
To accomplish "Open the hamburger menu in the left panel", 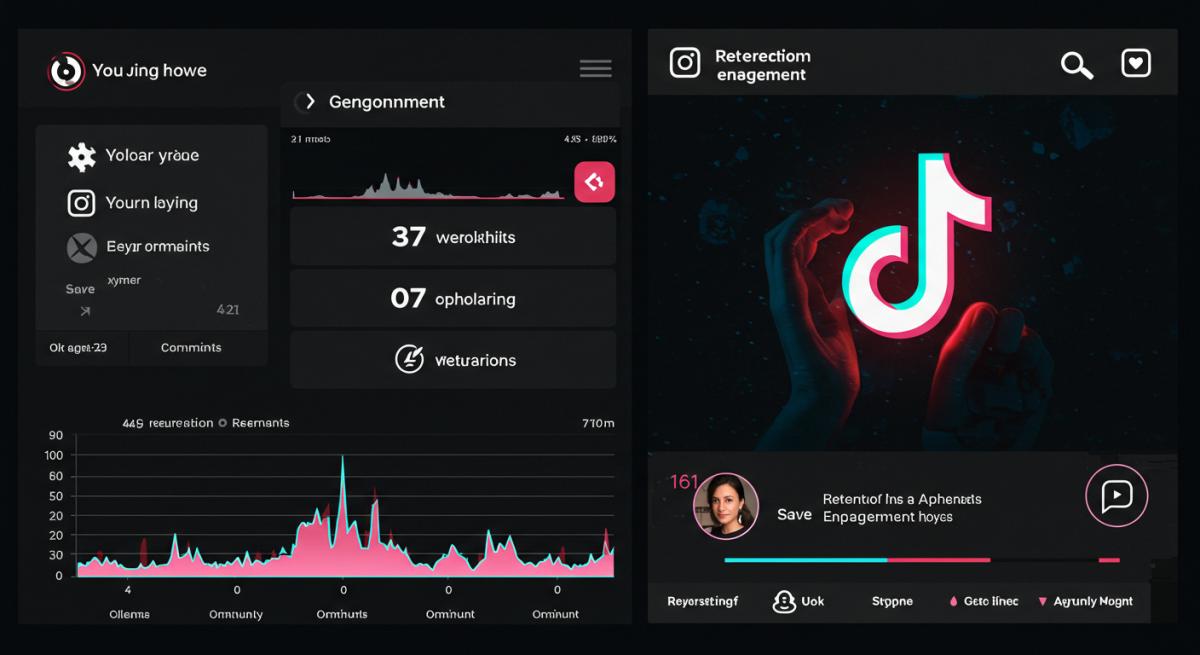I will [595, 68].
